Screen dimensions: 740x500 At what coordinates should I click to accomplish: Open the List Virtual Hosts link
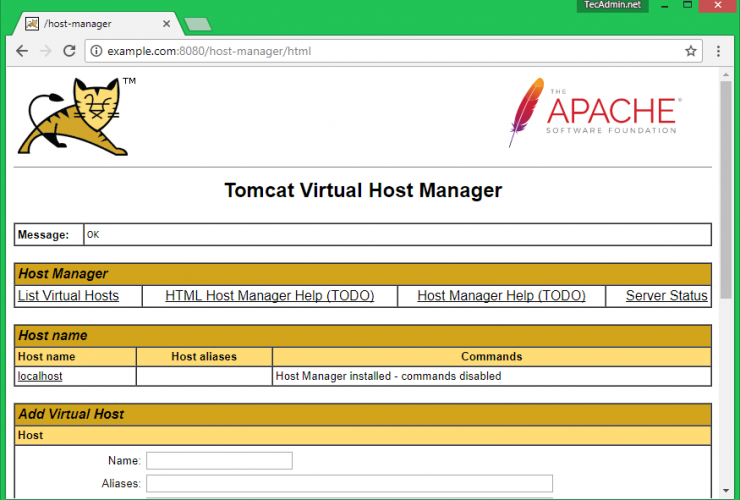tap(68, 296)
